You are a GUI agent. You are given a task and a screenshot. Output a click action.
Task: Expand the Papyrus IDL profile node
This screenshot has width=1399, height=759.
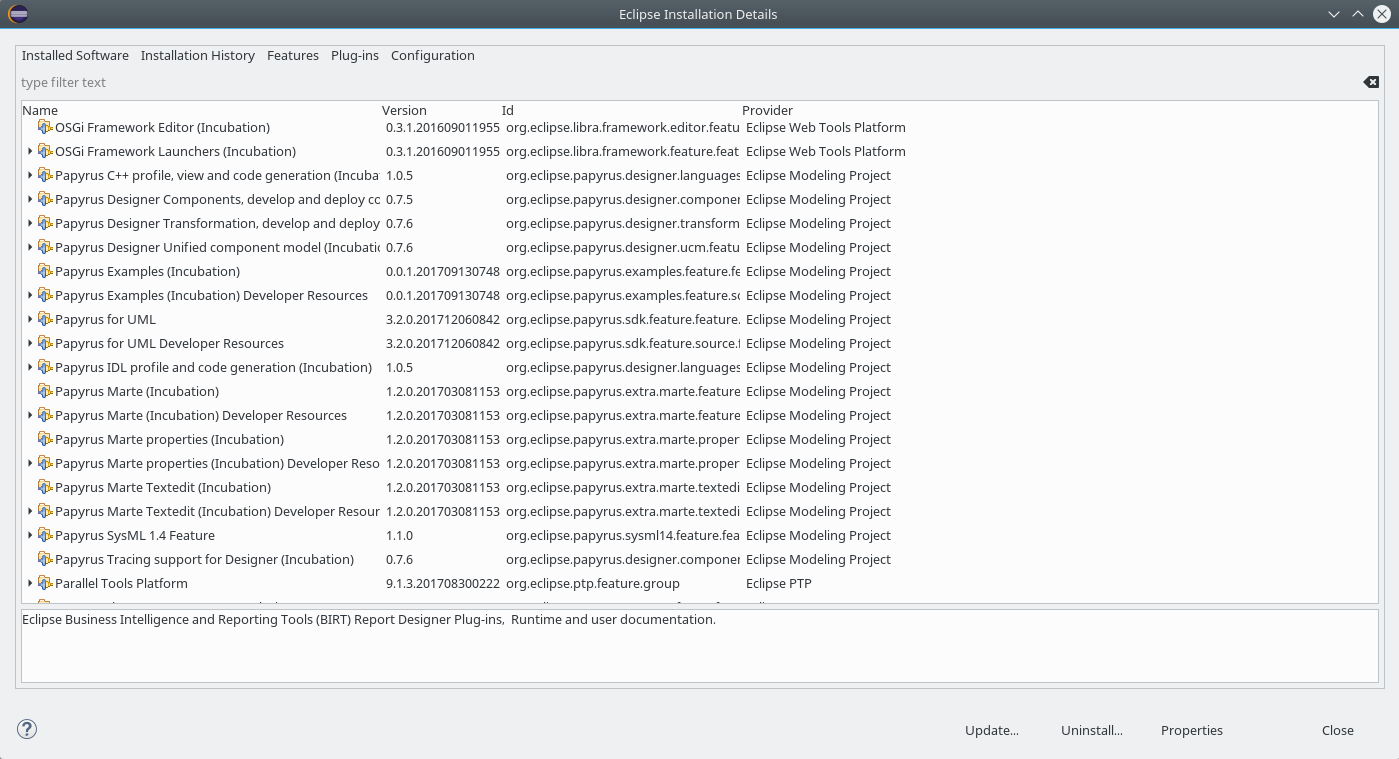tap(30, 367)
